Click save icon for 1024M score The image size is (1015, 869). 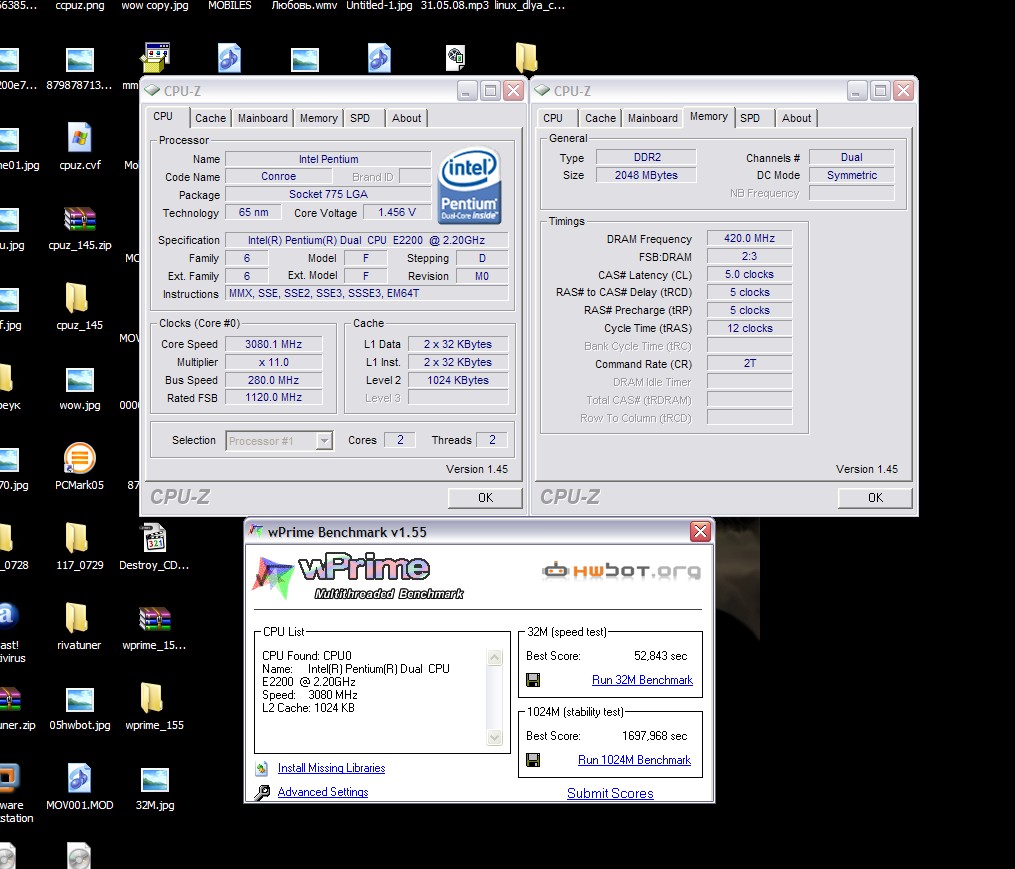point(533,760)
